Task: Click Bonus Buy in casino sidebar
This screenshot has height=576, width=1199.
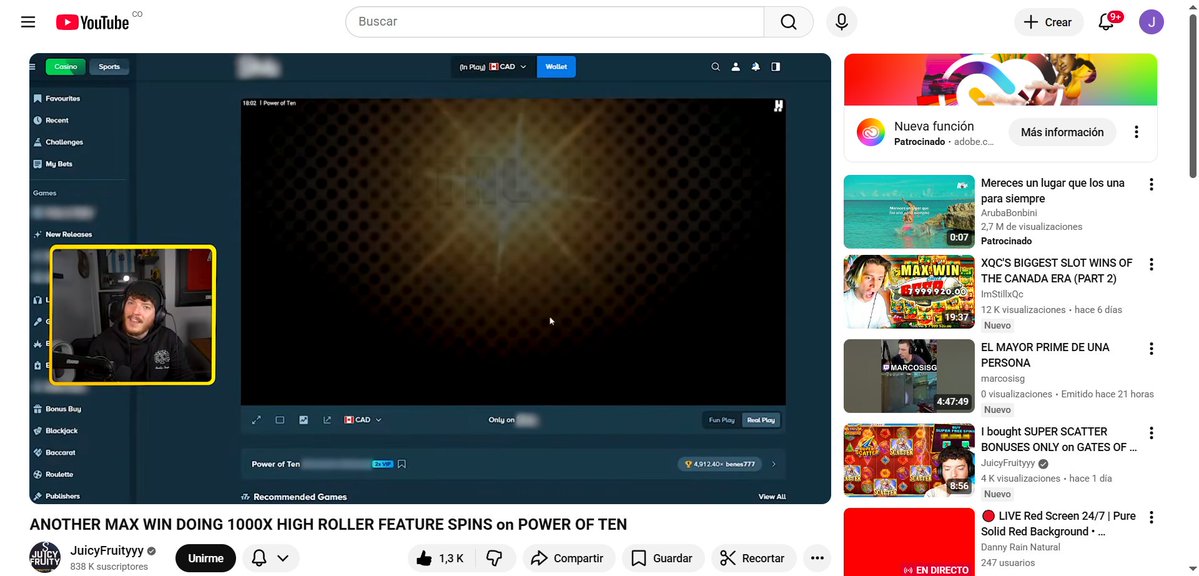Action: click(57, 409)
